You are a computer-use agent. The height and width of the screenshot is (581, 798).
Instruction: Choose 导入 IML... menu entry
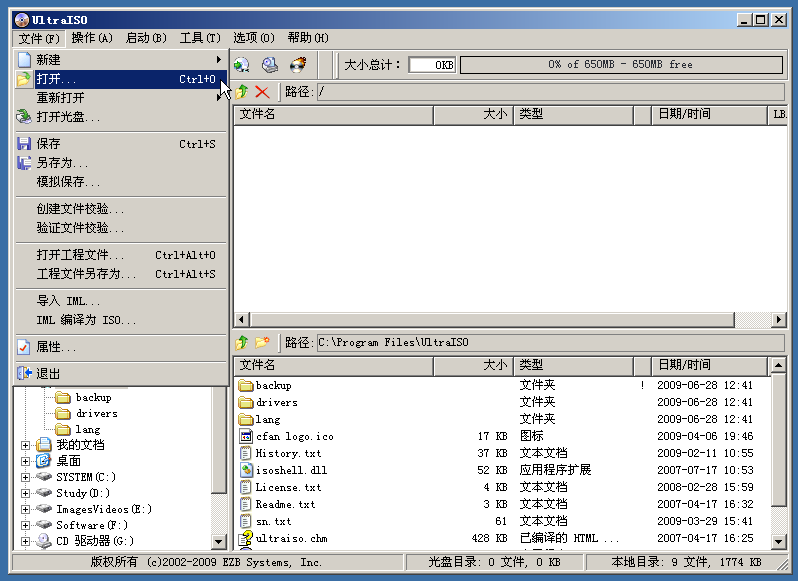(x=121, y=301)
